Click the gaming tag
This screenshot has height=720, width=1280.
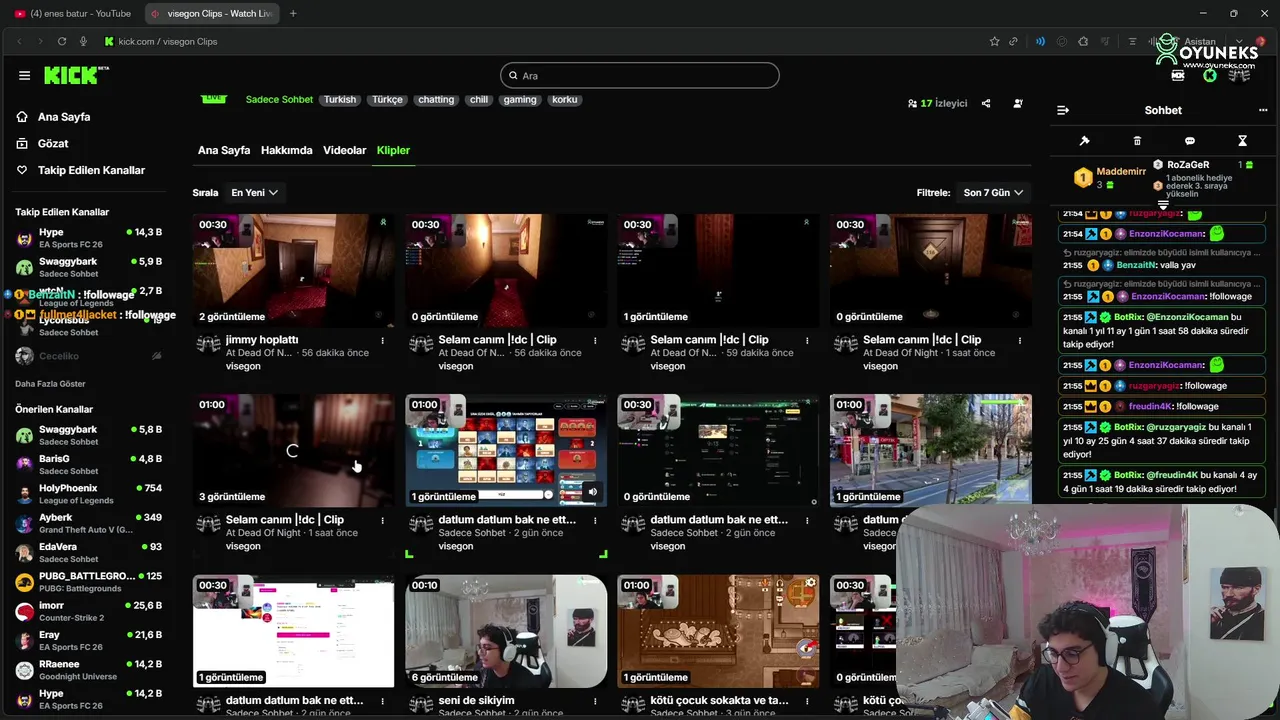coord(520,100)
